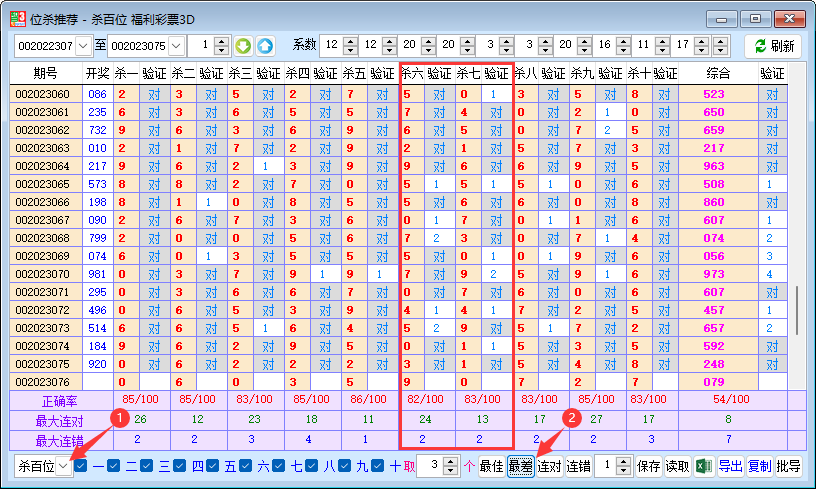Toggle the 七 checkbox

(278, 466)
